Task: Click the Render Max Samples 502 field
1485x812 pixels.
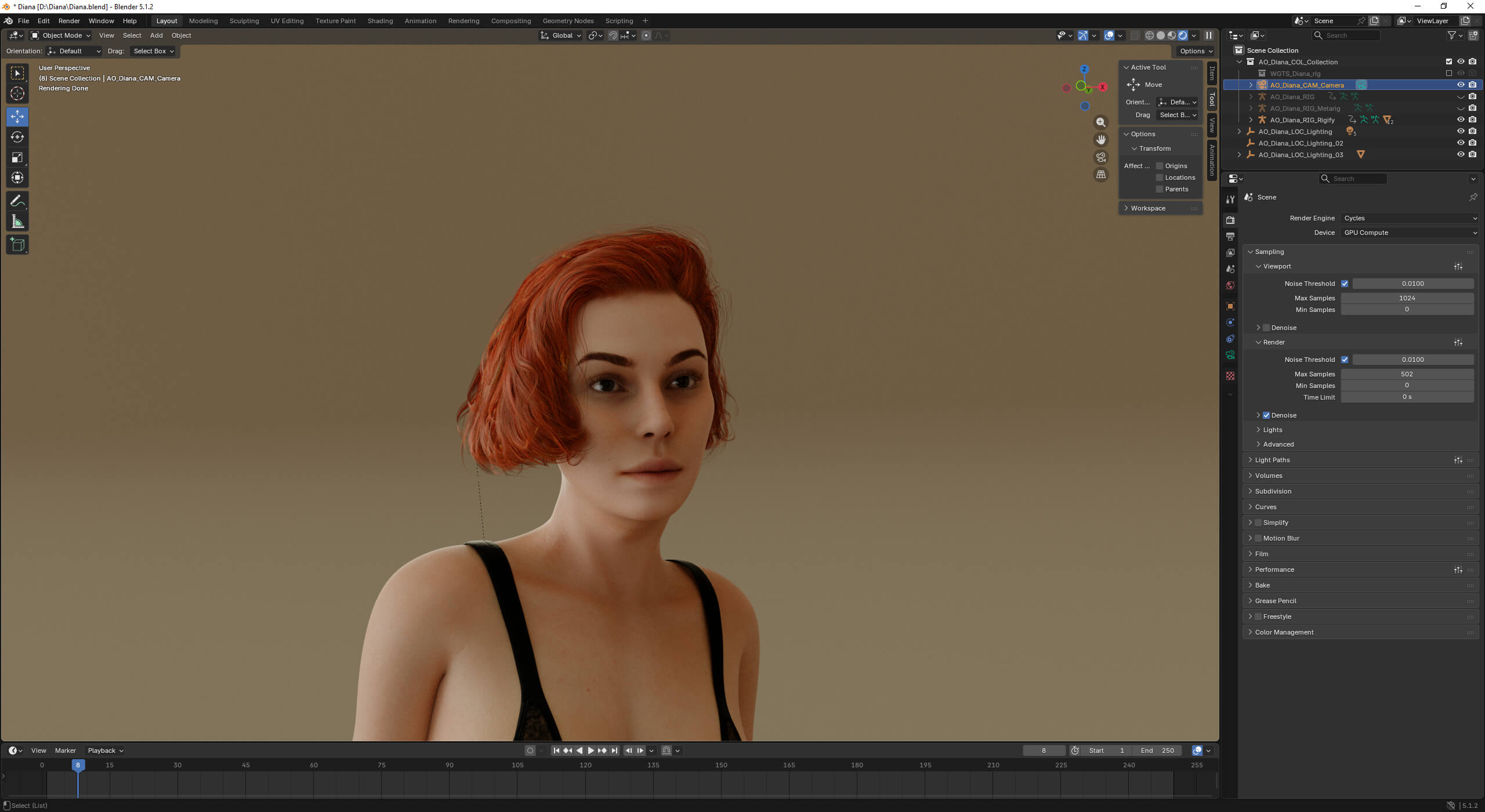Action: click(1407, 374)
